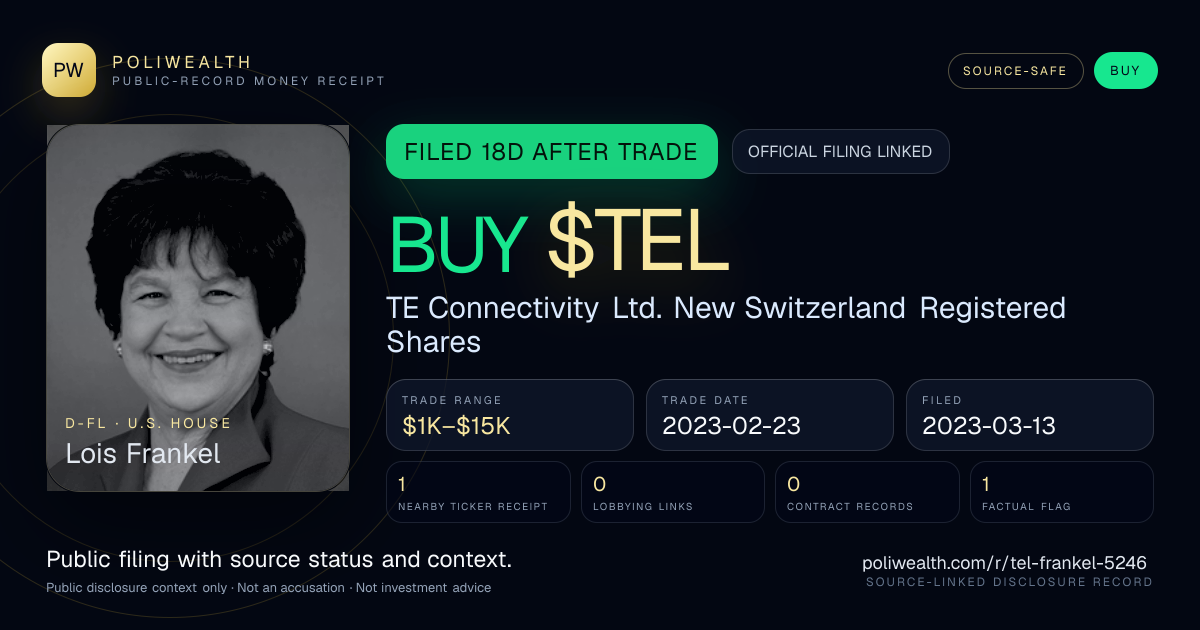Image resolution: width=1200 pixels, height=630 pixels.
Task: Click the Lois Frankel name label
Action: [143, 453]
